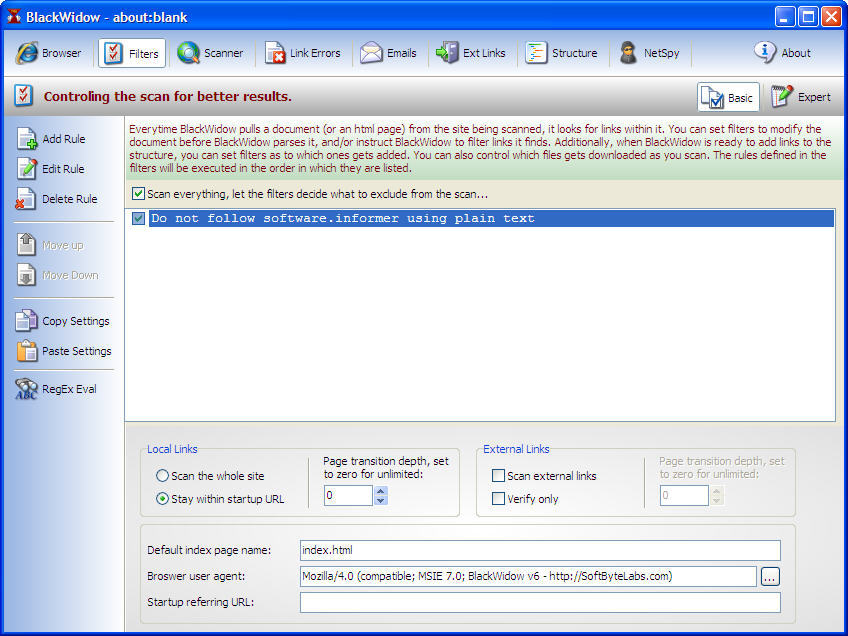This screenshot has height=636, width=848.
Task: Open the Link Errors icon
Action: tap(275, 53)
